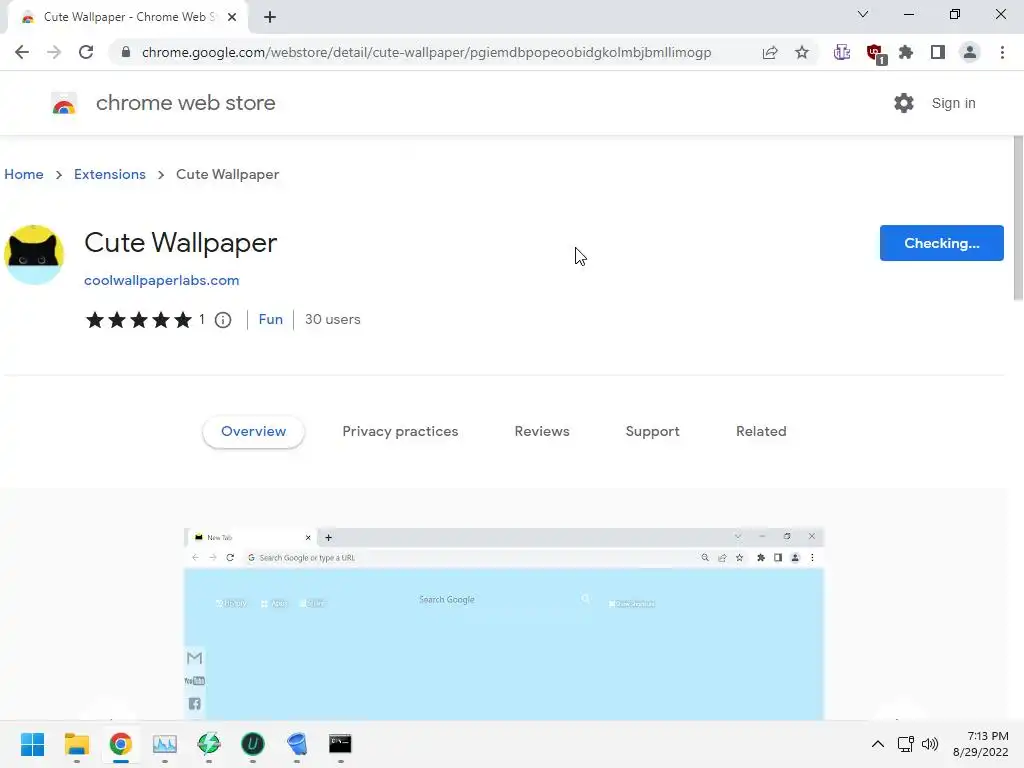Viewport: 1024px width, 768px height.
Task: Open a new tab with the plus icon
Action: tap(270, 17)
